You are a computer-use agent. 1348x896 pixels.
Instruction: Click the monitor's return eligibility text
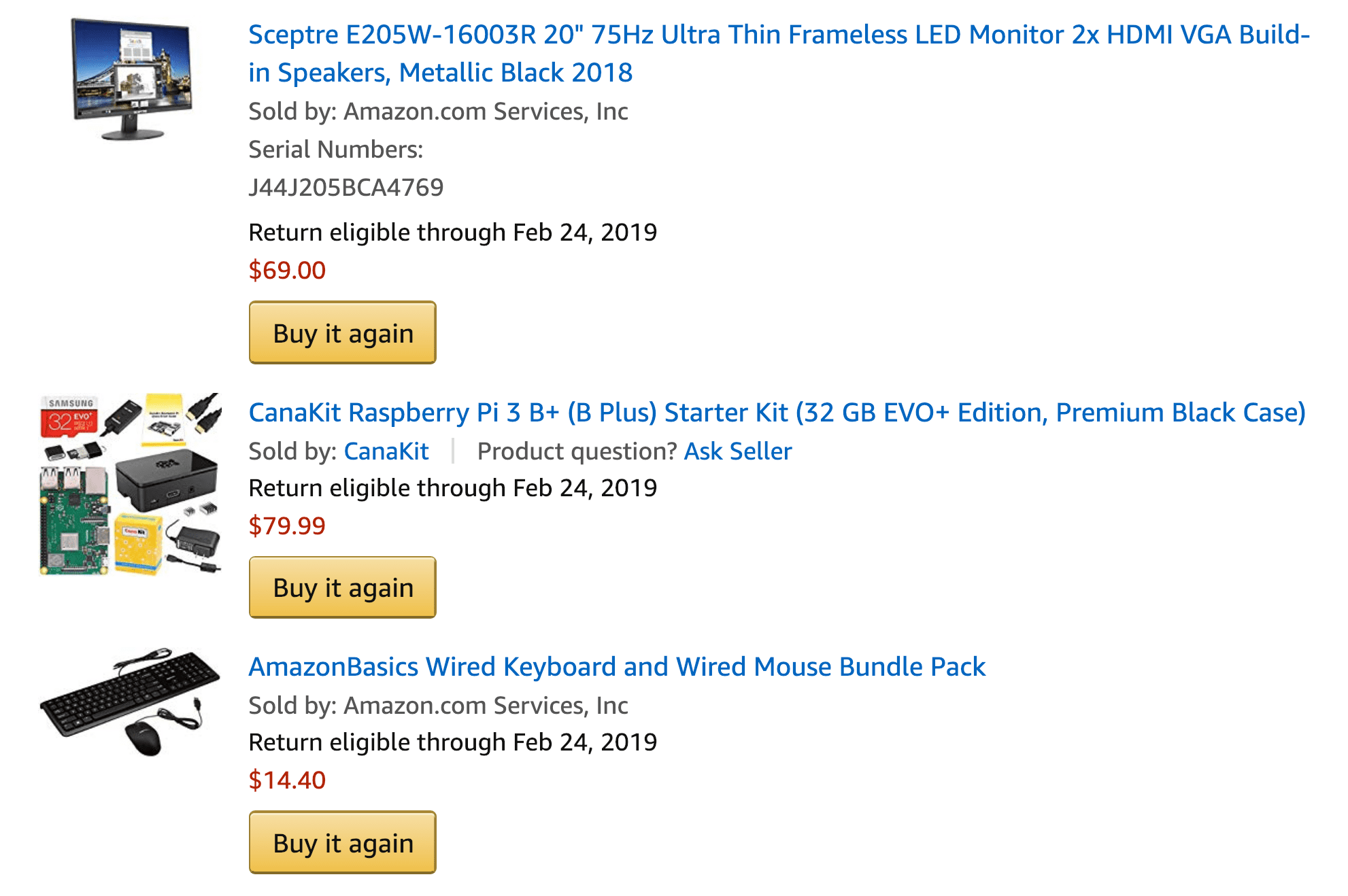click(x=452, y=232)
